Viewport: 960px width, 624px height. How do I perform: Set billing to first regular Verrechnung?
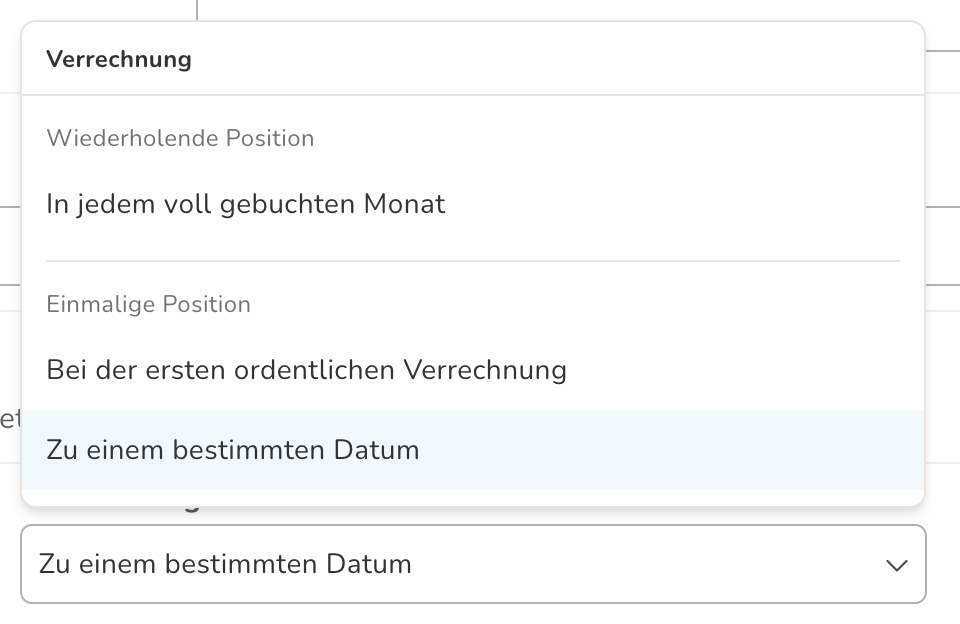473,370
